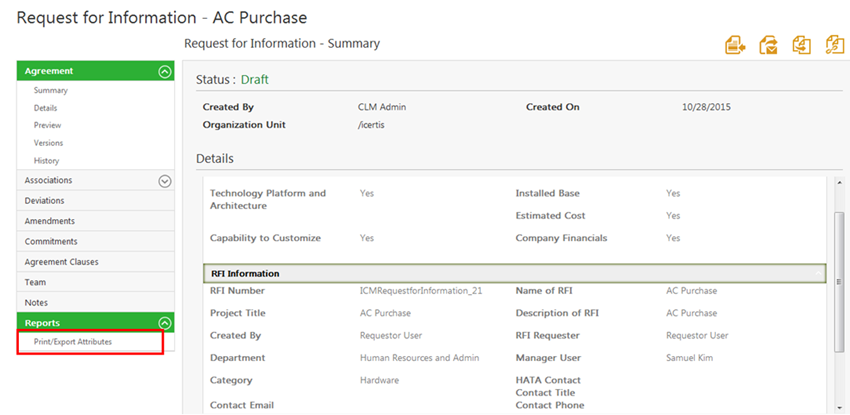Click the Hardware category value
850x415 pixels.
[x=379, y=380]
